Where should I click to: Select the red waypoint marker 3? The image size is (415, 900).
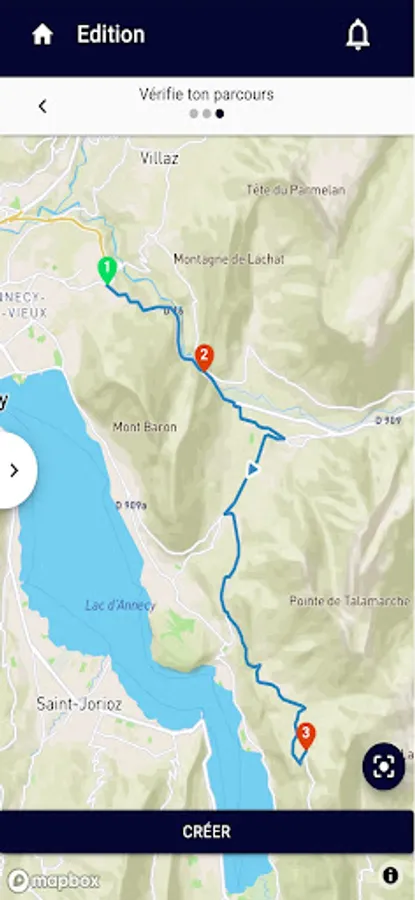(306, 735)
